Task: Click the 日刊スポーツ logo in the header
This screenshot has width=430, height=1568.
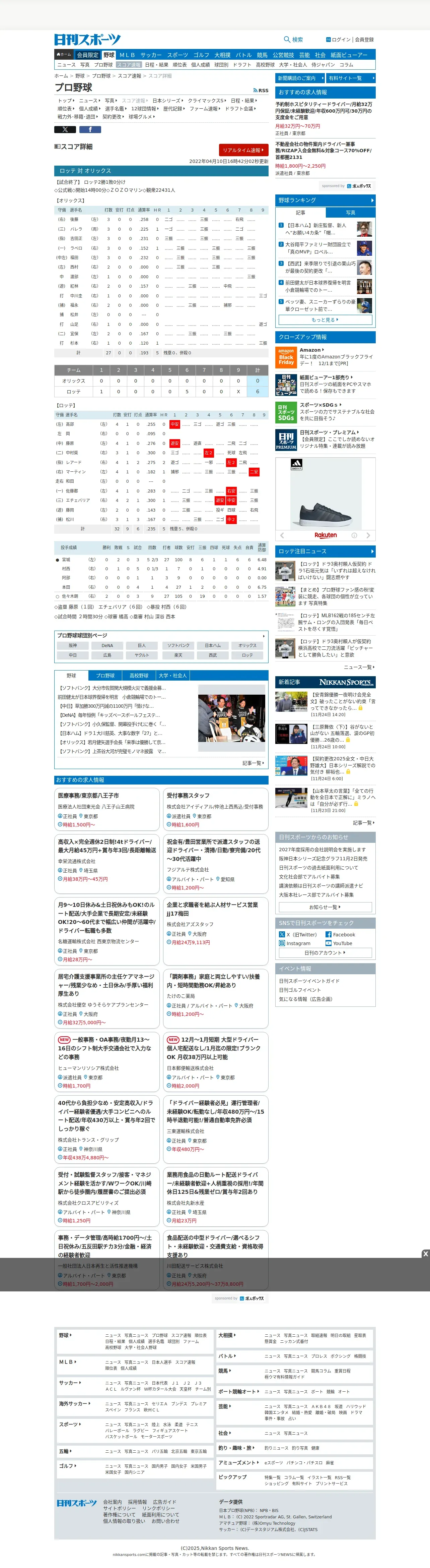Action: click(88, 40)
